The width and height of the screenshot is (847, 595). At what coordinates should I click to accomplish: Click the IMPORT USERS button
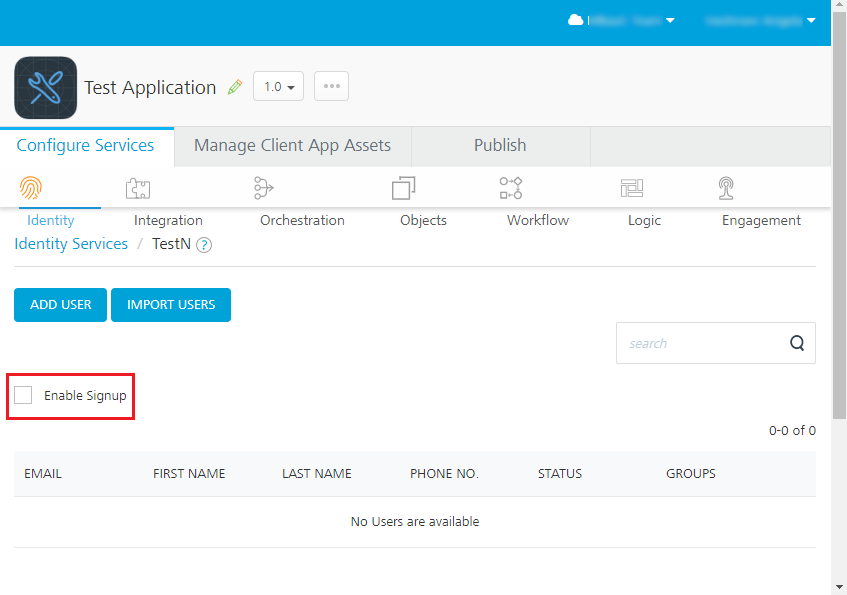click(171, 305)
